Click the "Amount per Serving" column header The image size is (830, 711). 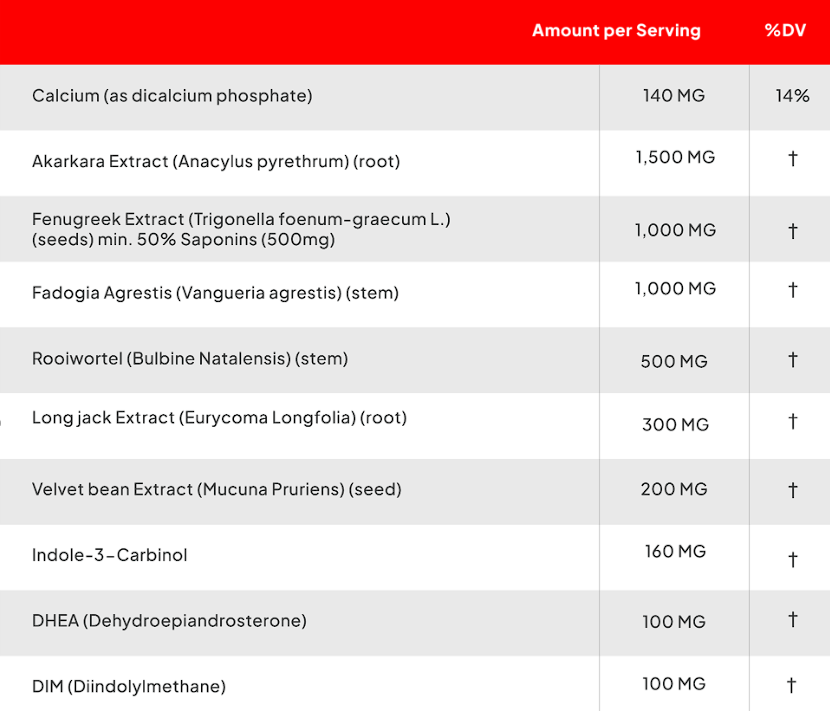click(x=616, y=30)
